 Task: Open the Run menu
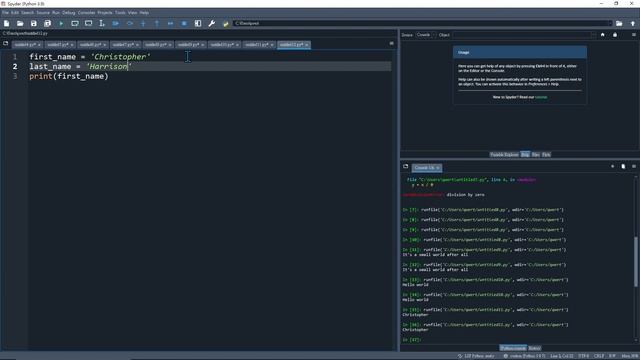(x=56, y=13)
